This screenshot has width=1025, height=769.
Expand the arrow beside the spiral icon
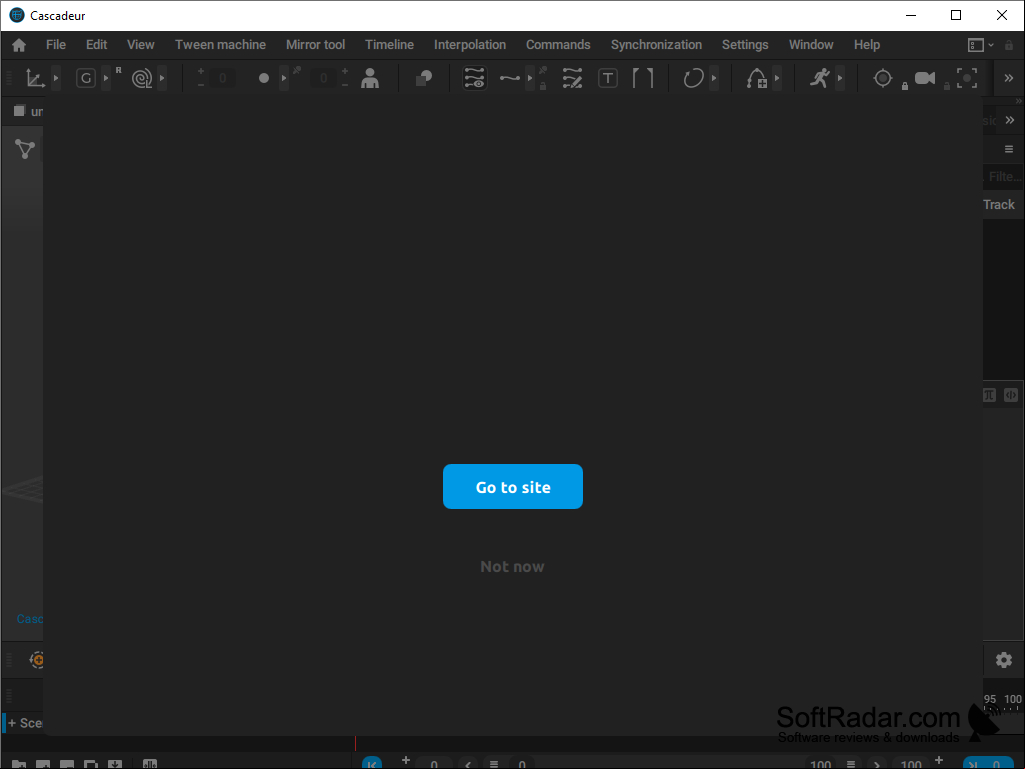(162, 78)
